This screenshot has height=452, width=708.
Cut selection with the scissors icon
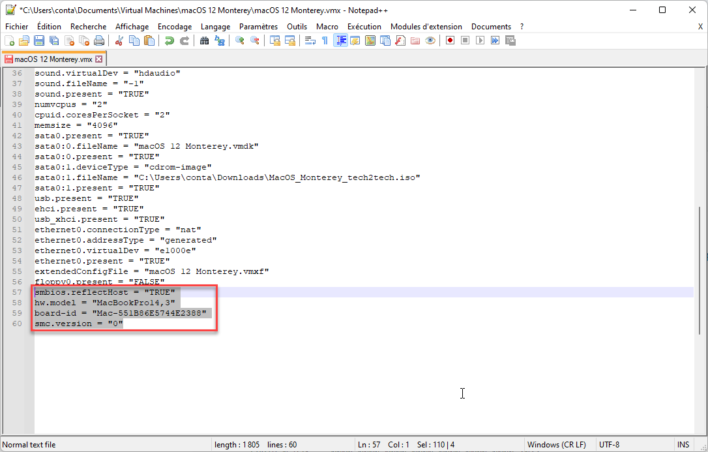[119, 41]
